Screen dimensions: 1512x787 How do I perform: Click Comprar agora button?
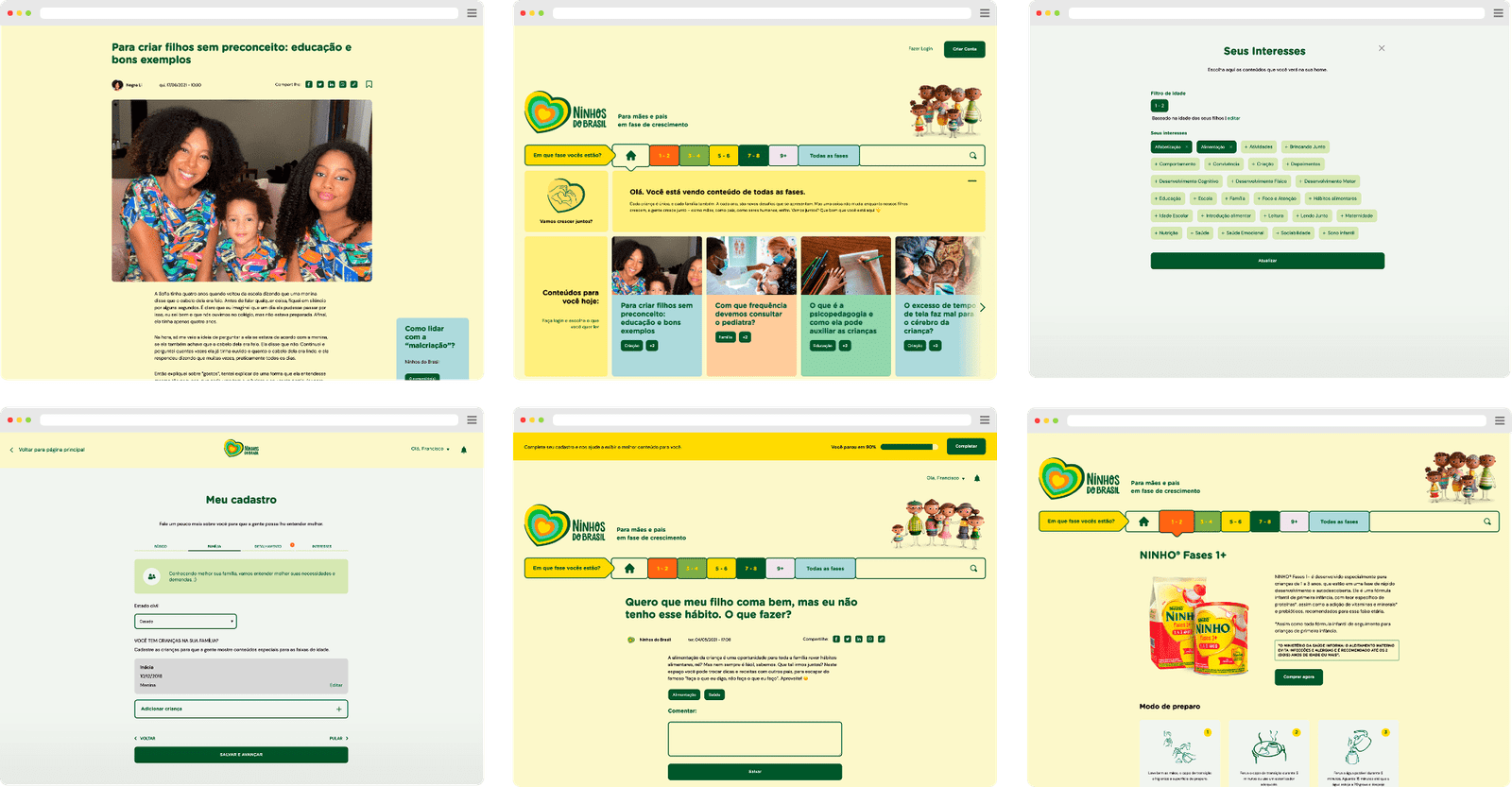point(1298,676)
